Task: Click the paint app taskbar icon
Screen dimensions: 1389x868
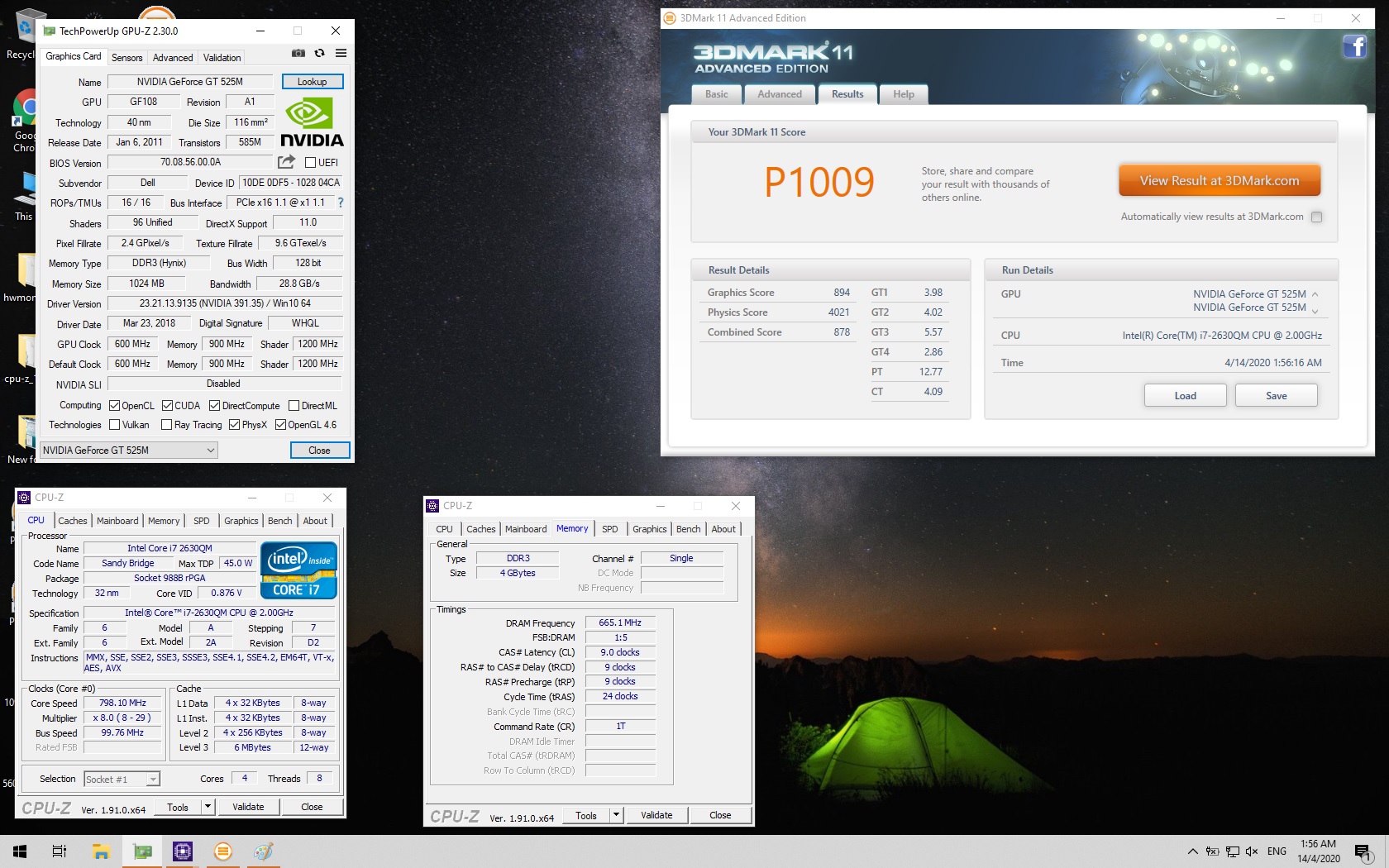Action: (263, 851)
